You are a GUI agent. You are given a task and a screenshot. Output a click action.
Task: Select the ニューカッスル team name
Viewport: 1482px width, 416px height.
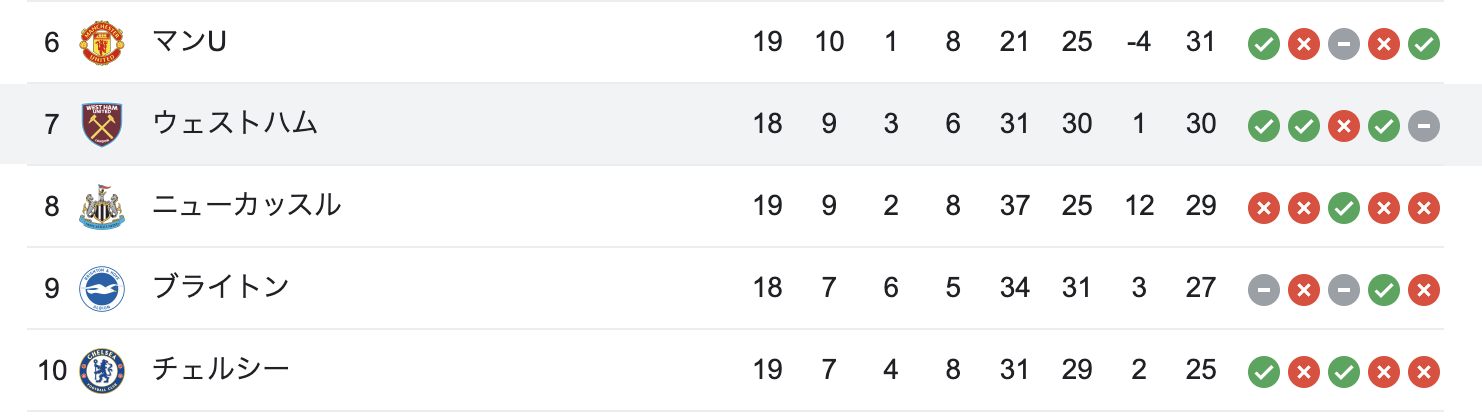pos(246,206)
